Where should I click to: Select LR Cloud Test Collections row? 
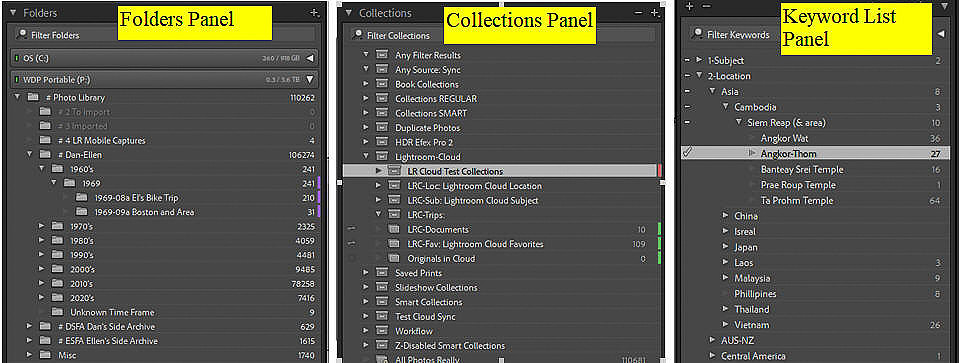(503, 171)
